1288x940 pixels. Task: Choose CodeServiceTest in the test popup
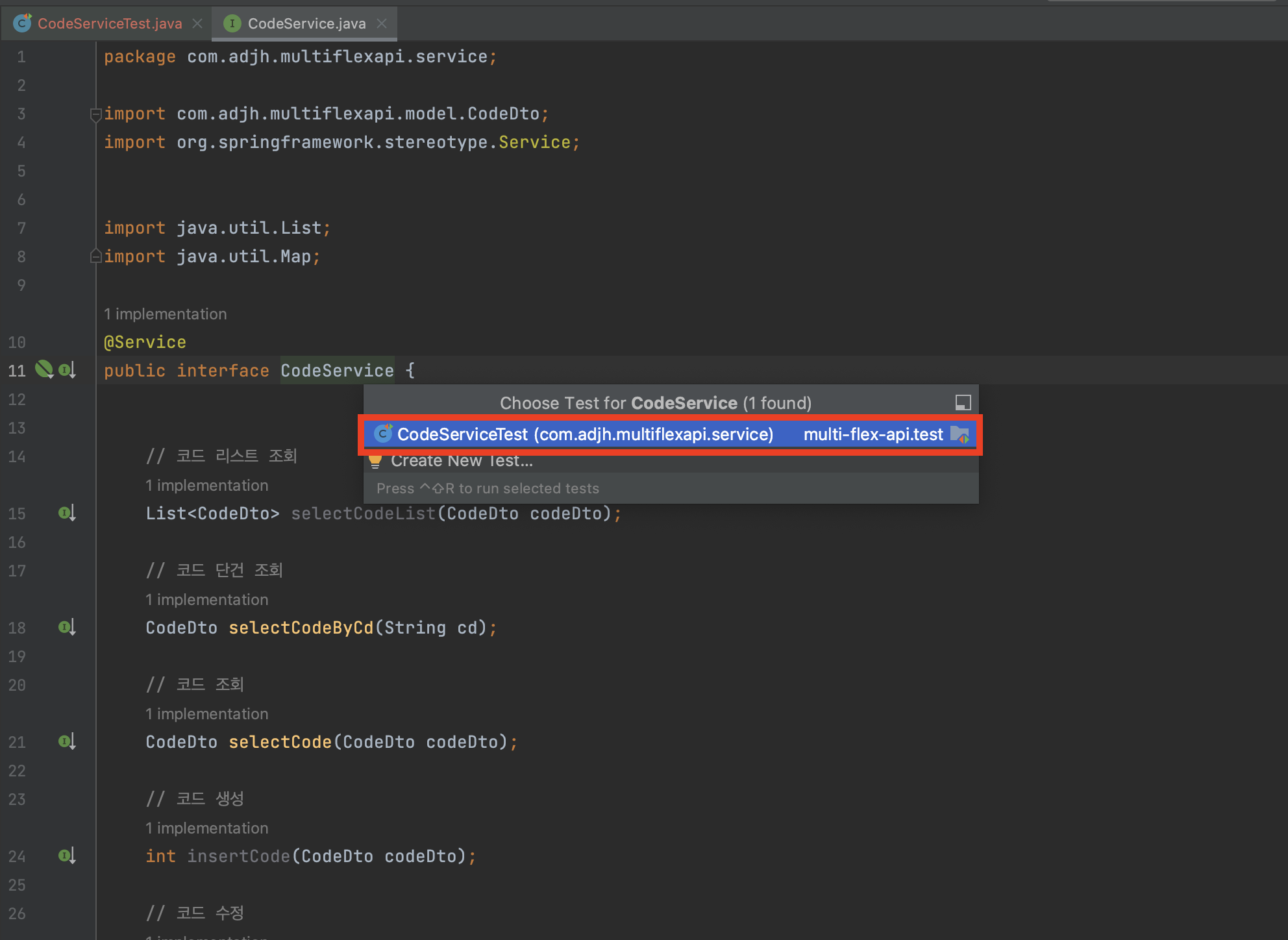584,434
